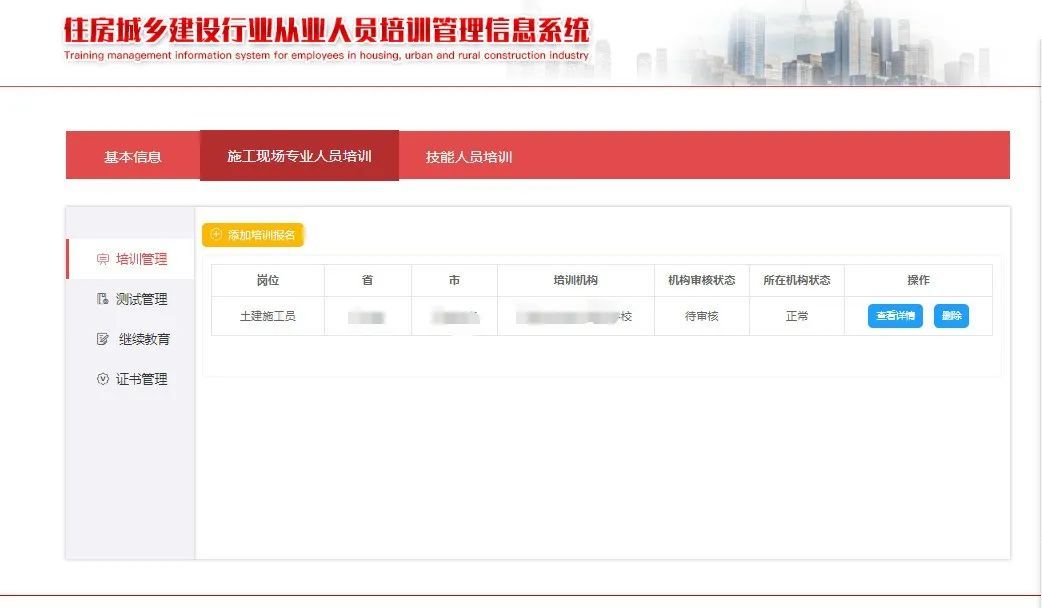This screenshot has width=1042, height=608.
Task: Click the 所在机构状态 column header
Action: click(x=796, y=281)
